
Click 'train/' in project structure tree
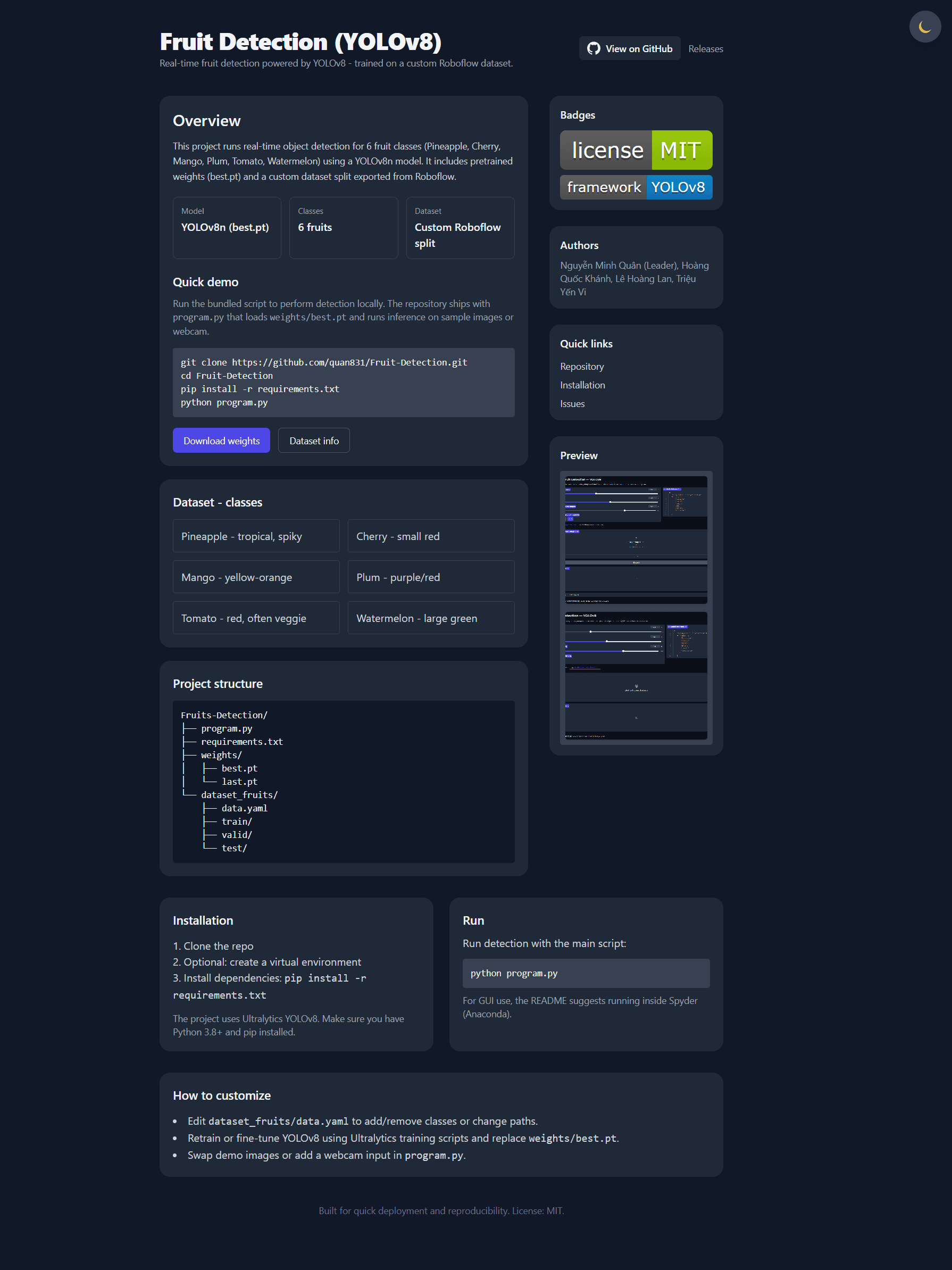tap(237, 821)
